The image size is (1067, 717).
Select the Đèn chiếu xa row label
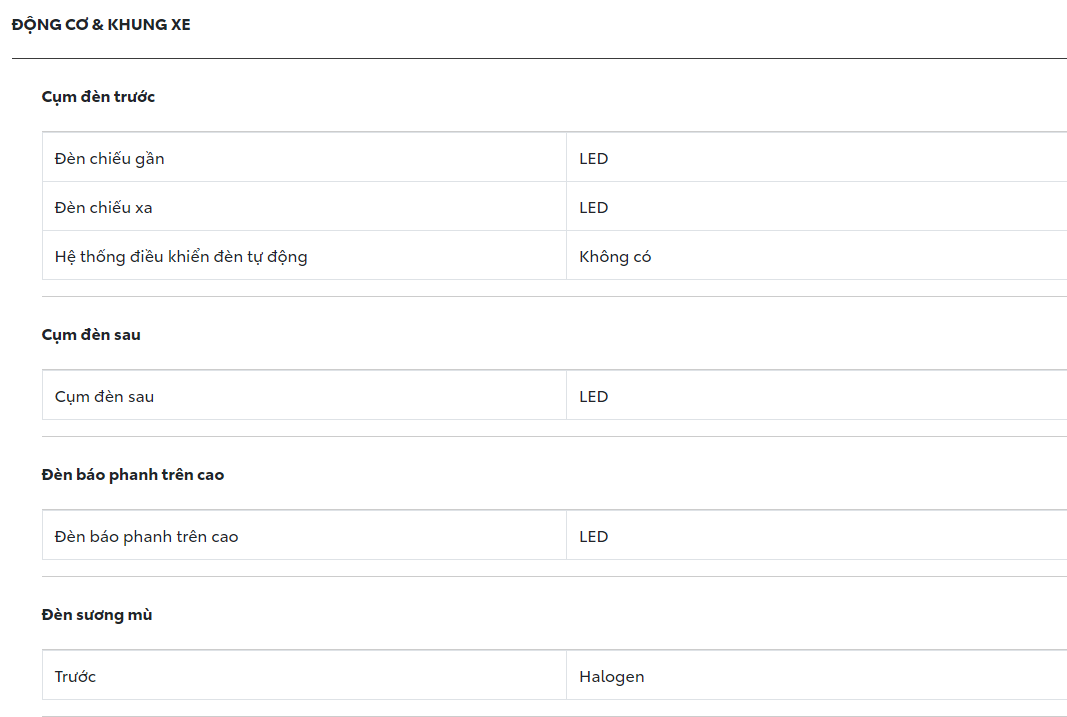coord(104,208)
